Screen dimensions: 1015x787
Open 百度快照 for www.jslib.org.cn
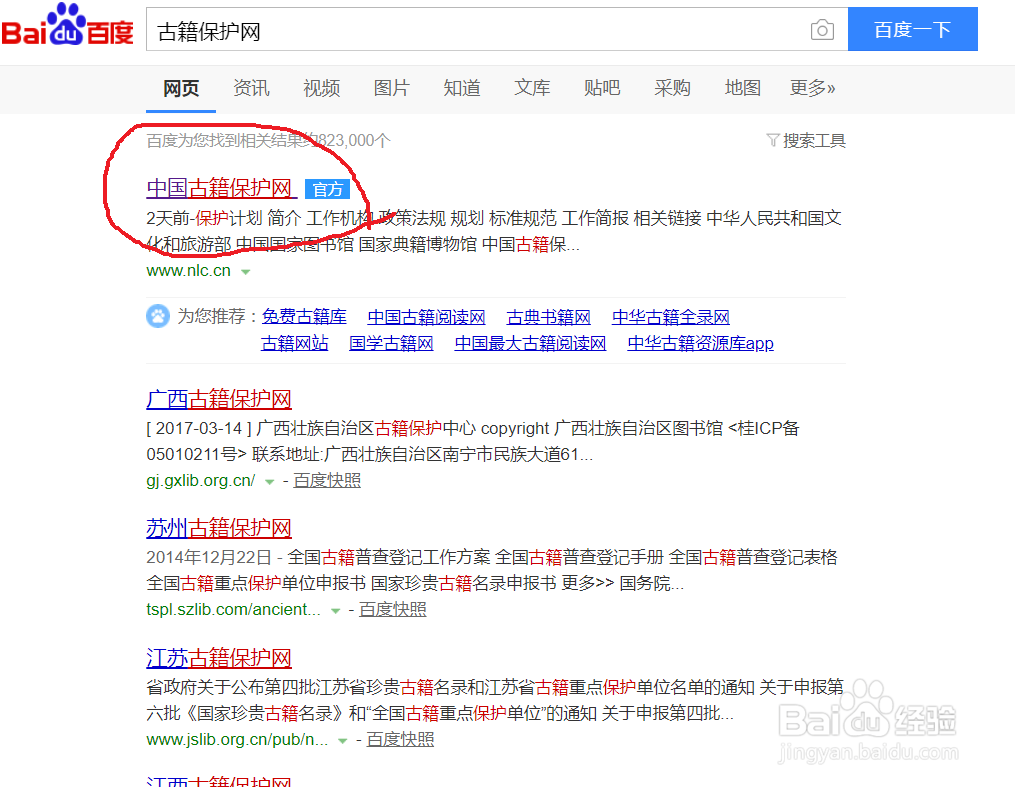(x=400, y=739)
